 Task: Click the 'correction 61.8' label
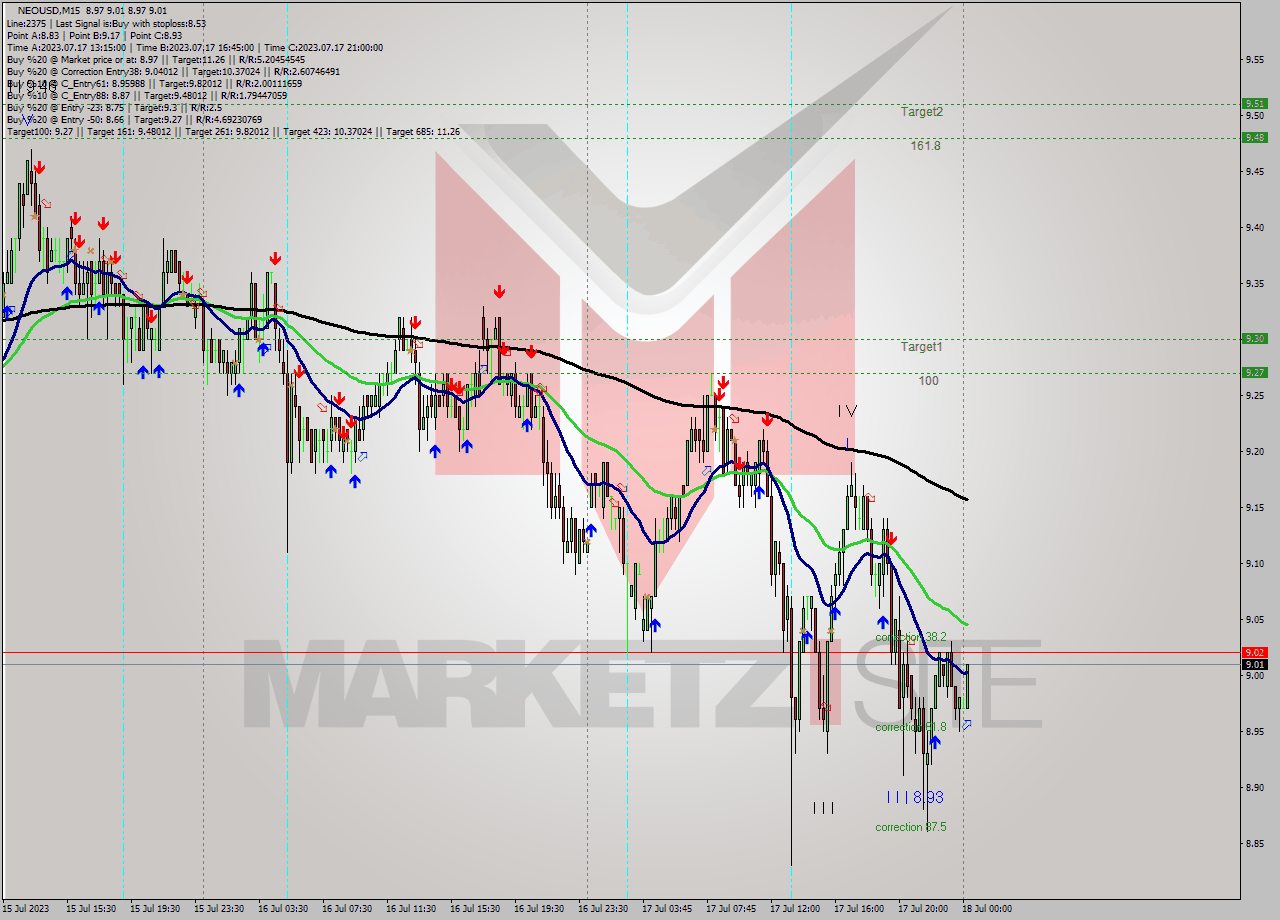[910, 727]
